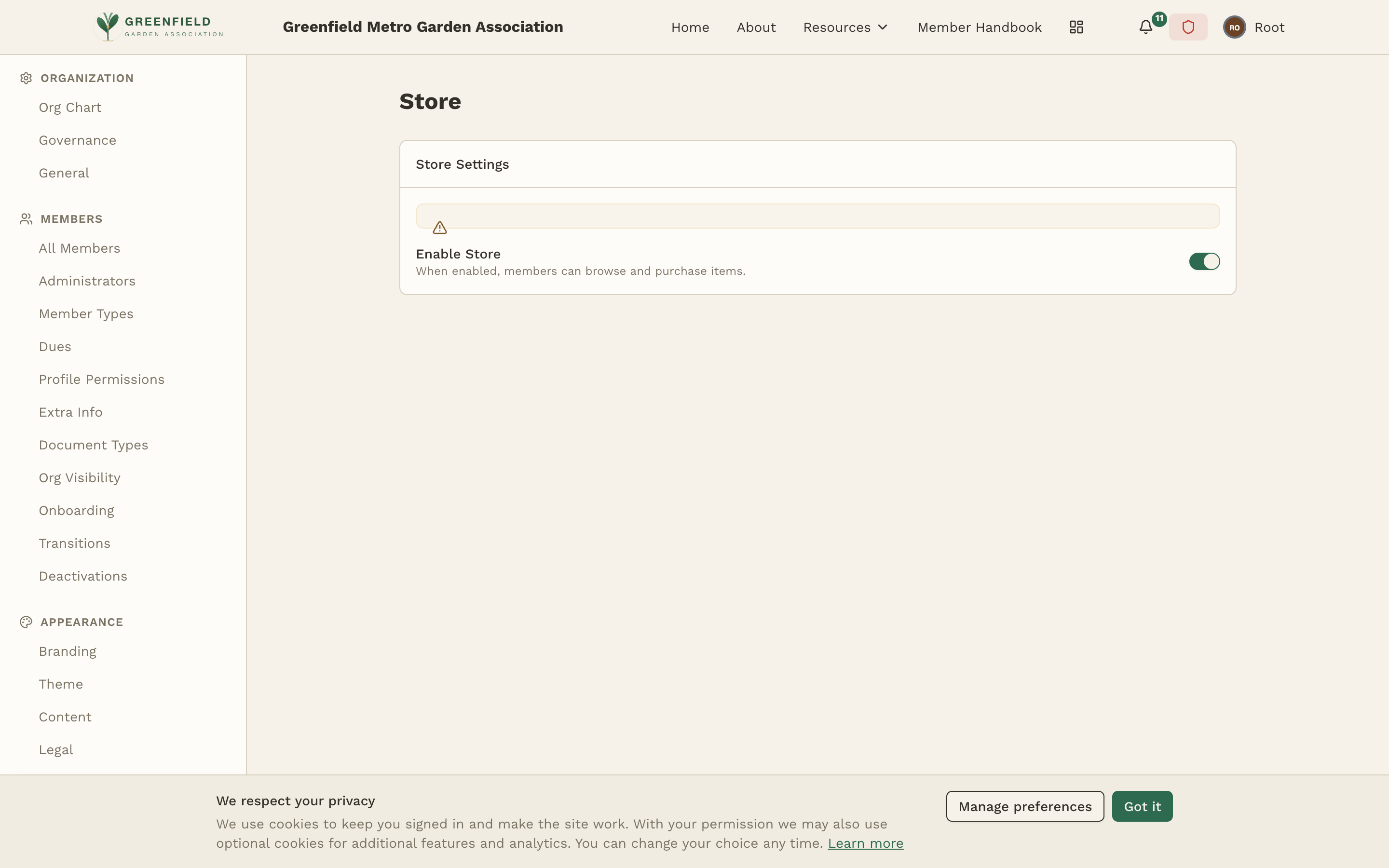Go to the Home nav item

pyautogui.click(x=690, y=27)
